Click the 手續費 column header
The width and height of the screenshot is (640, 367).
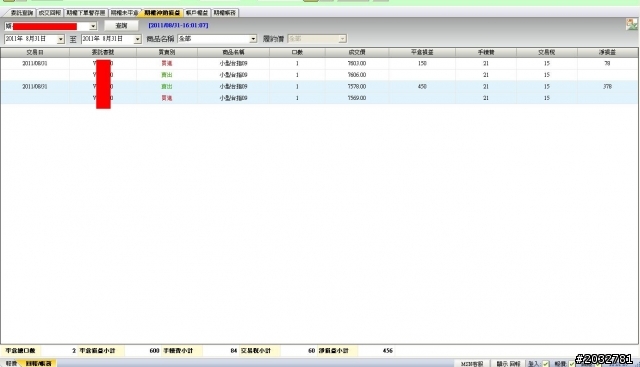pos(486,52)
